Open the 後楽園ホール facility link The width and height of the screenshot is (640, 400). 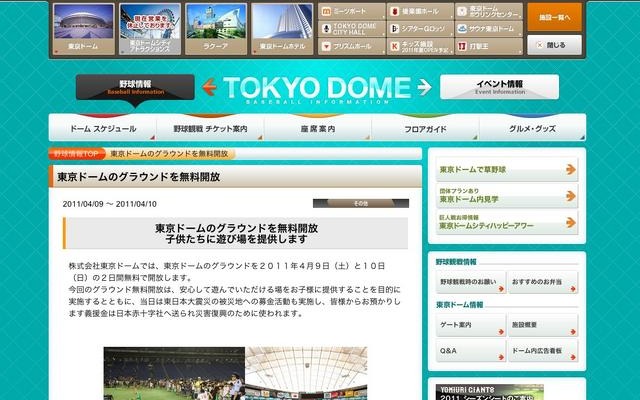(420, 11)
